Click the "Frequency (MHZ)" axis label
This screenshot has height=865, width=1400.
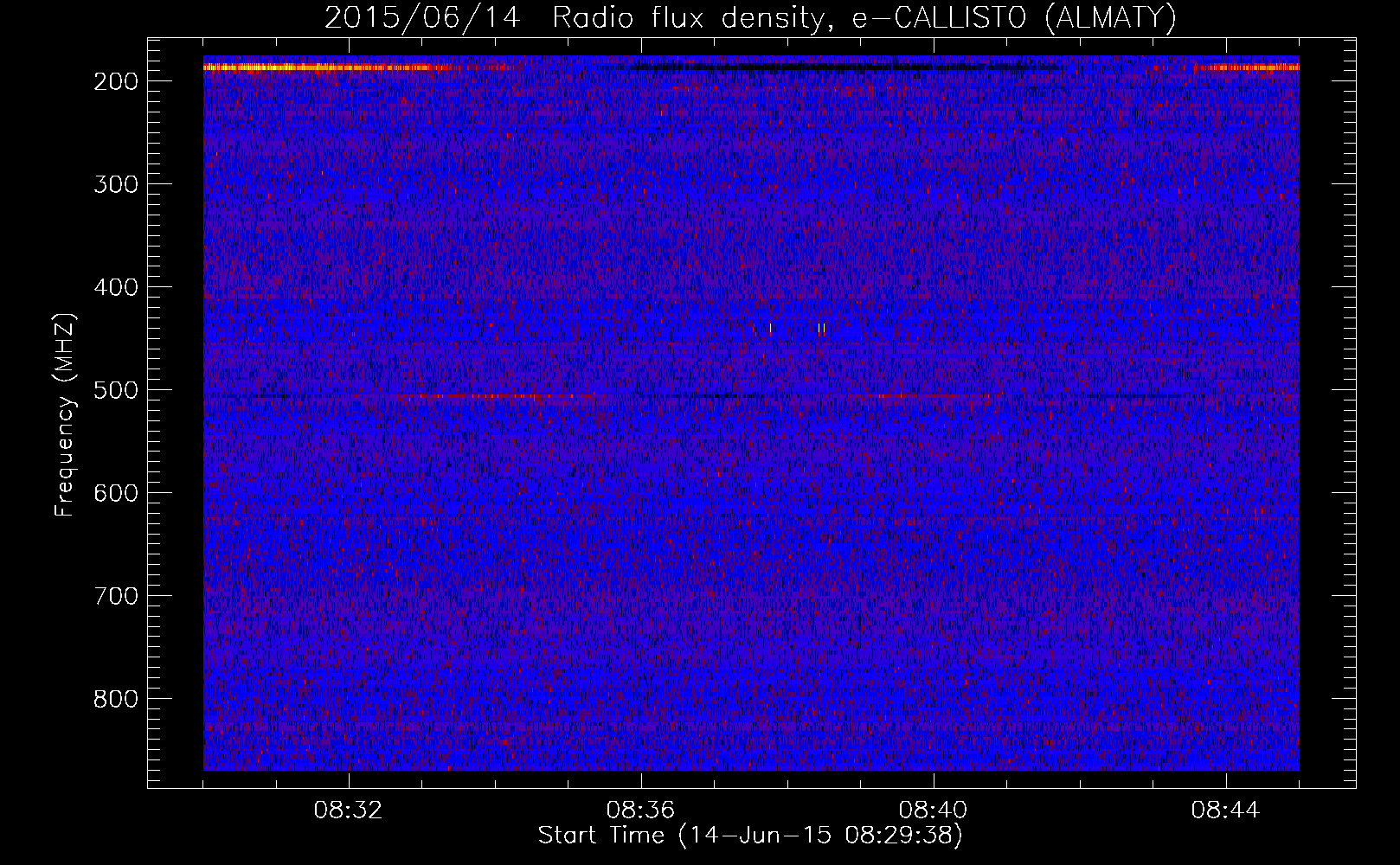tap(65, 415)
